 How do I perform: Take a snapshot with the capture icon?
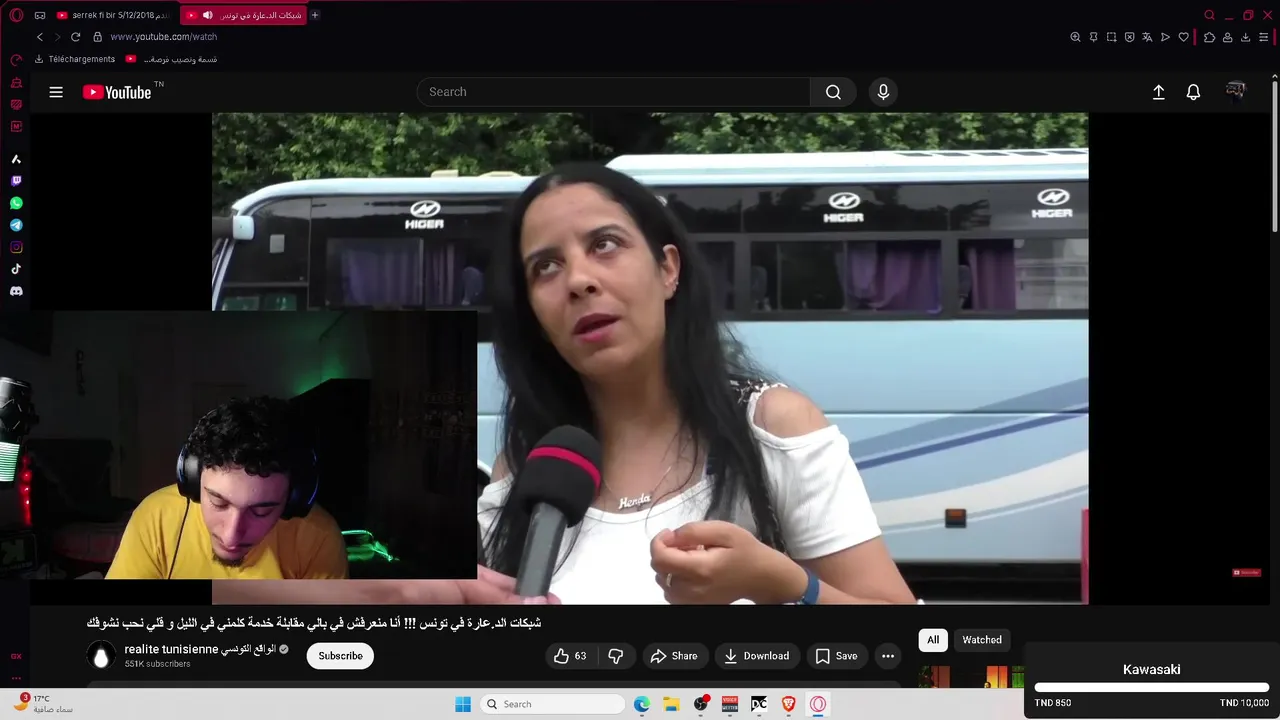pyautogui.click(x=1111, y=37)
